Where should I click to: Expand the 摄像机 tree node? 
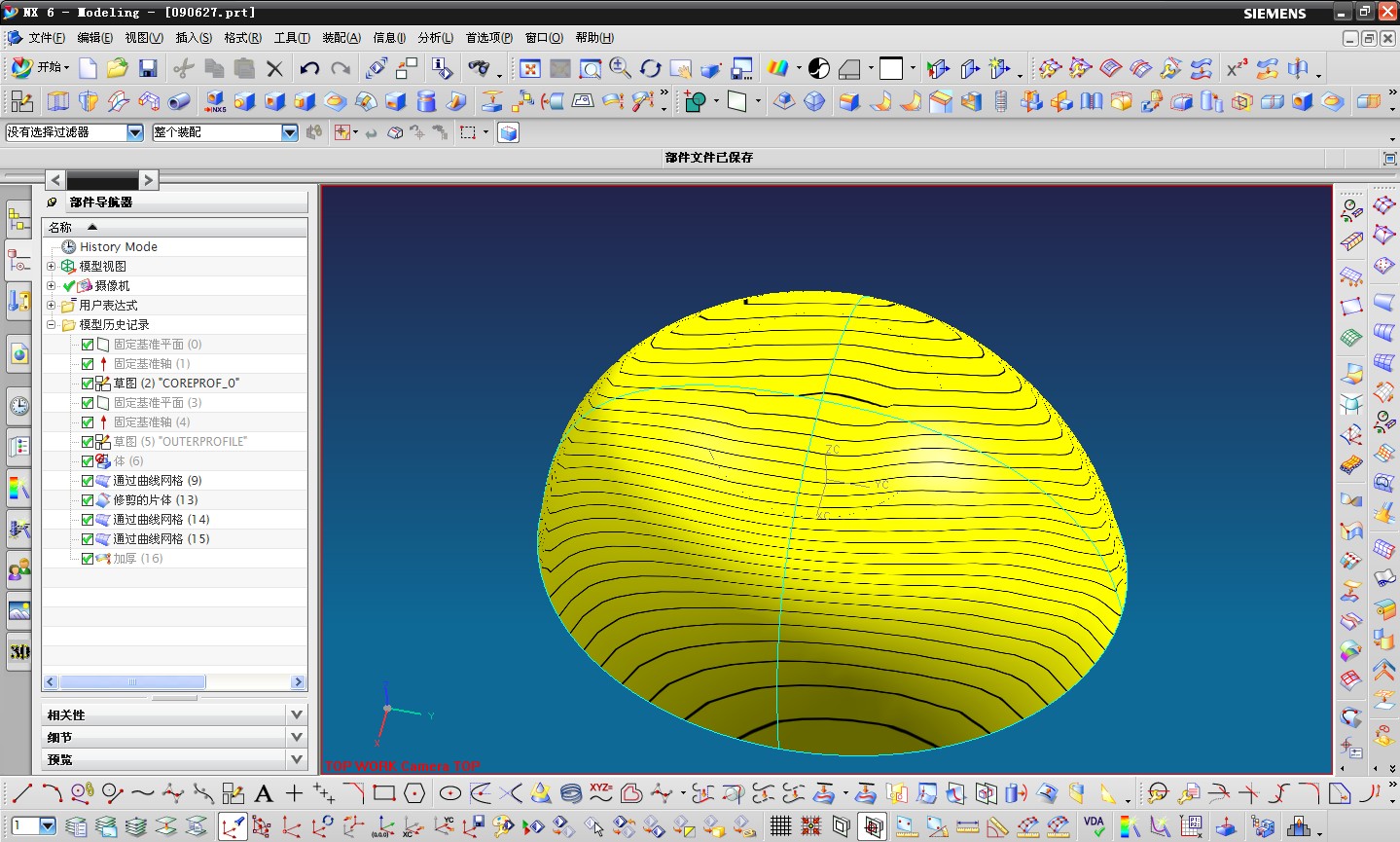(x=52, y=285)
